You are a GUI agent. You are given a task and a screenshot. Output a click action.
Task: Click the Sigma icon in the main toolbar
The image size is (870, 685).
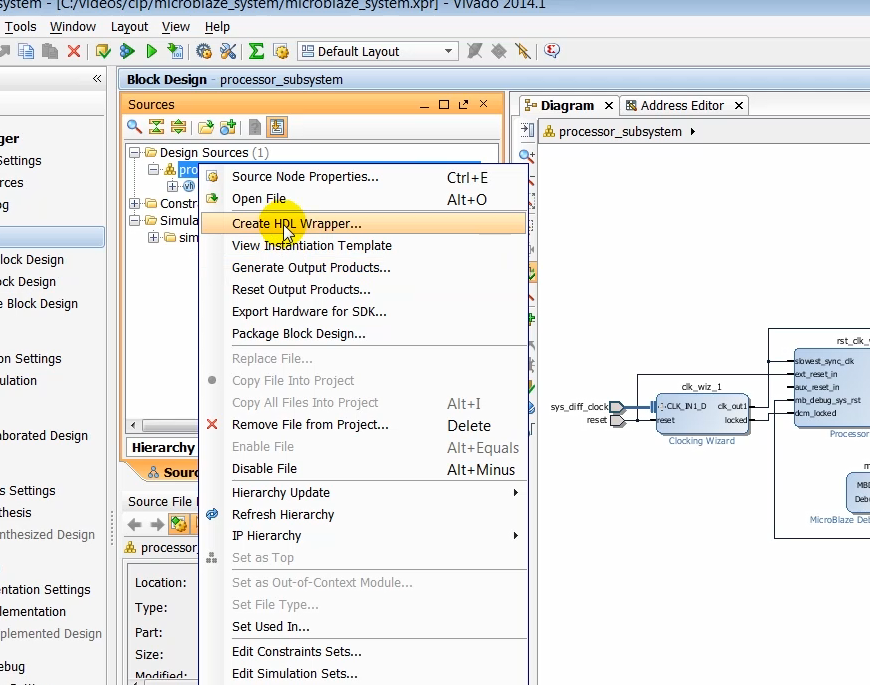coord(256,51)
